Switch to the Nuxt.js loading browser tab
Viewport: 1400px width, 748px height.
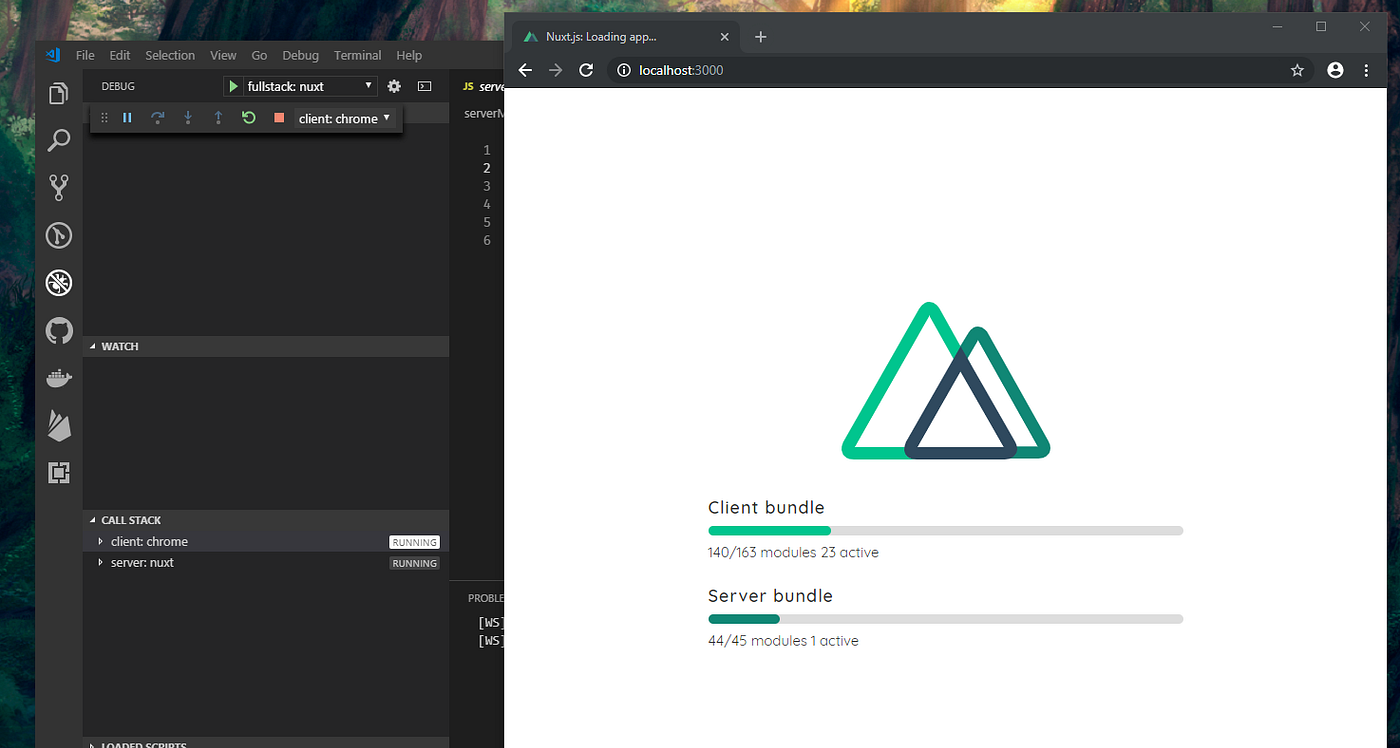(x=610, y=36)
